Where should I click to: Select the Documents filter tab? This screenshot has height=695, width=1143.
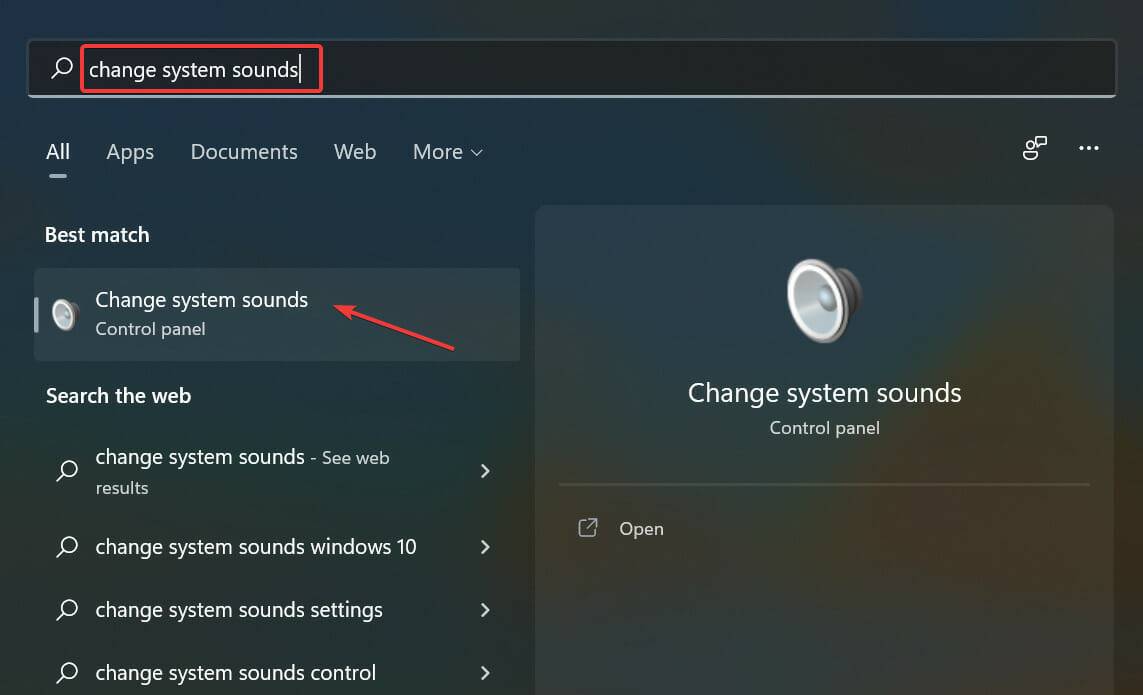tap(243, 152)
